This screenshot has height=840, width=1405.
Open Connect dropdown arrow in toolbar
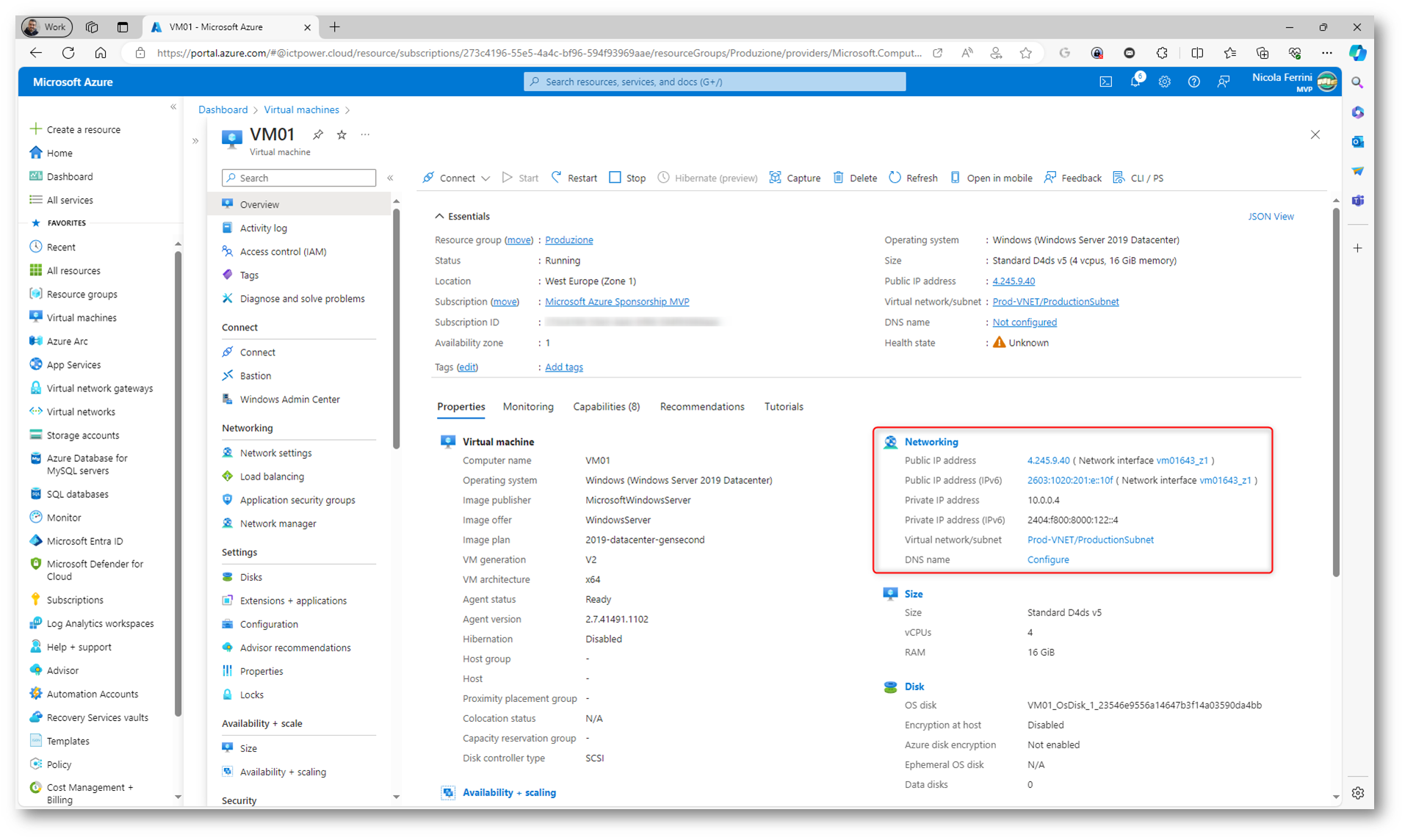pyautogui.click(x=485, y=178)
